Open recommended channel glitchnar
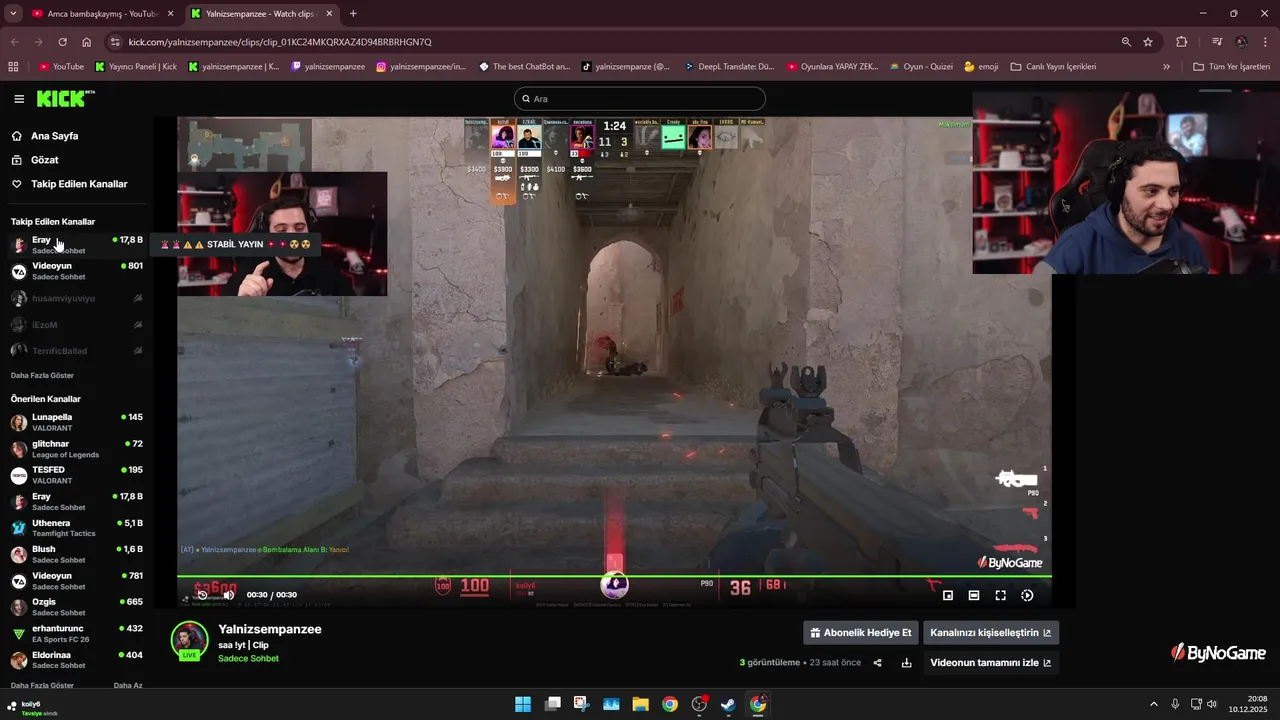This screenshot has height=720, width=1280. tap(76, 449)
